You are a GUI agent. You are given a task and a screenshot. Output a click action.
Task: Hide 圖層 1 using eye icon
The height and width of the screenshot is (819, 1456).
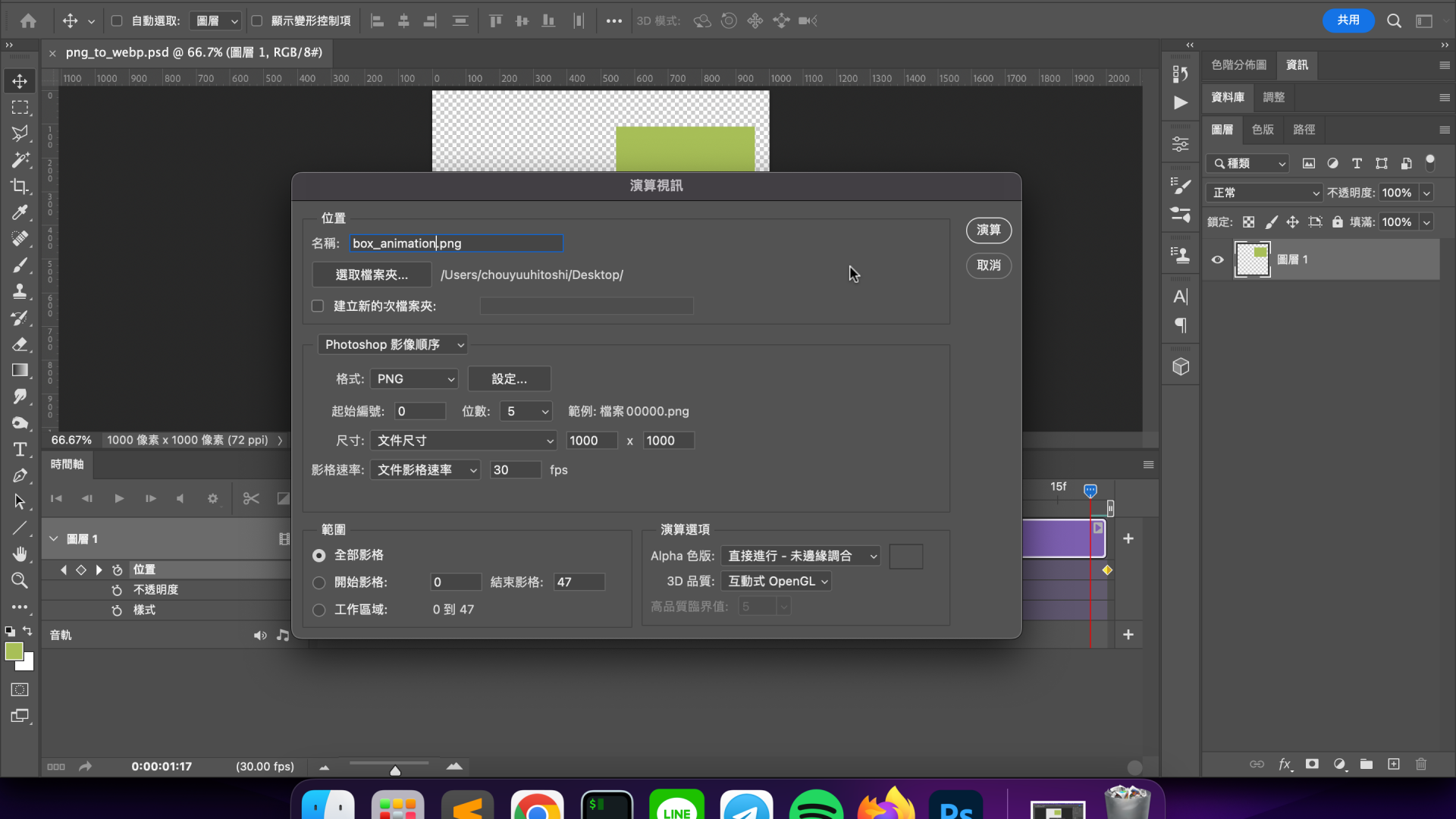pos(1218,259)
